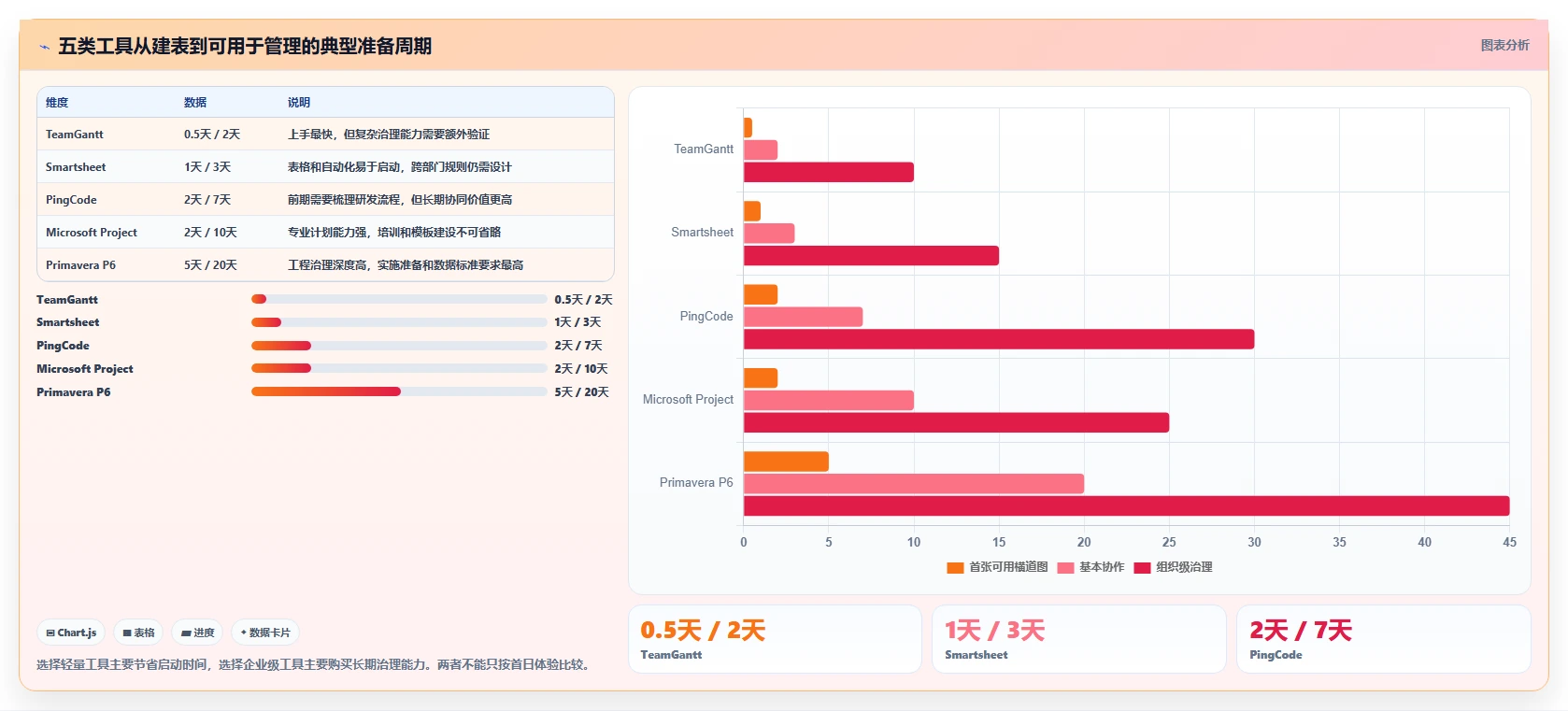
Task: Click the TeamGantt progress bar
Action: 399,299
